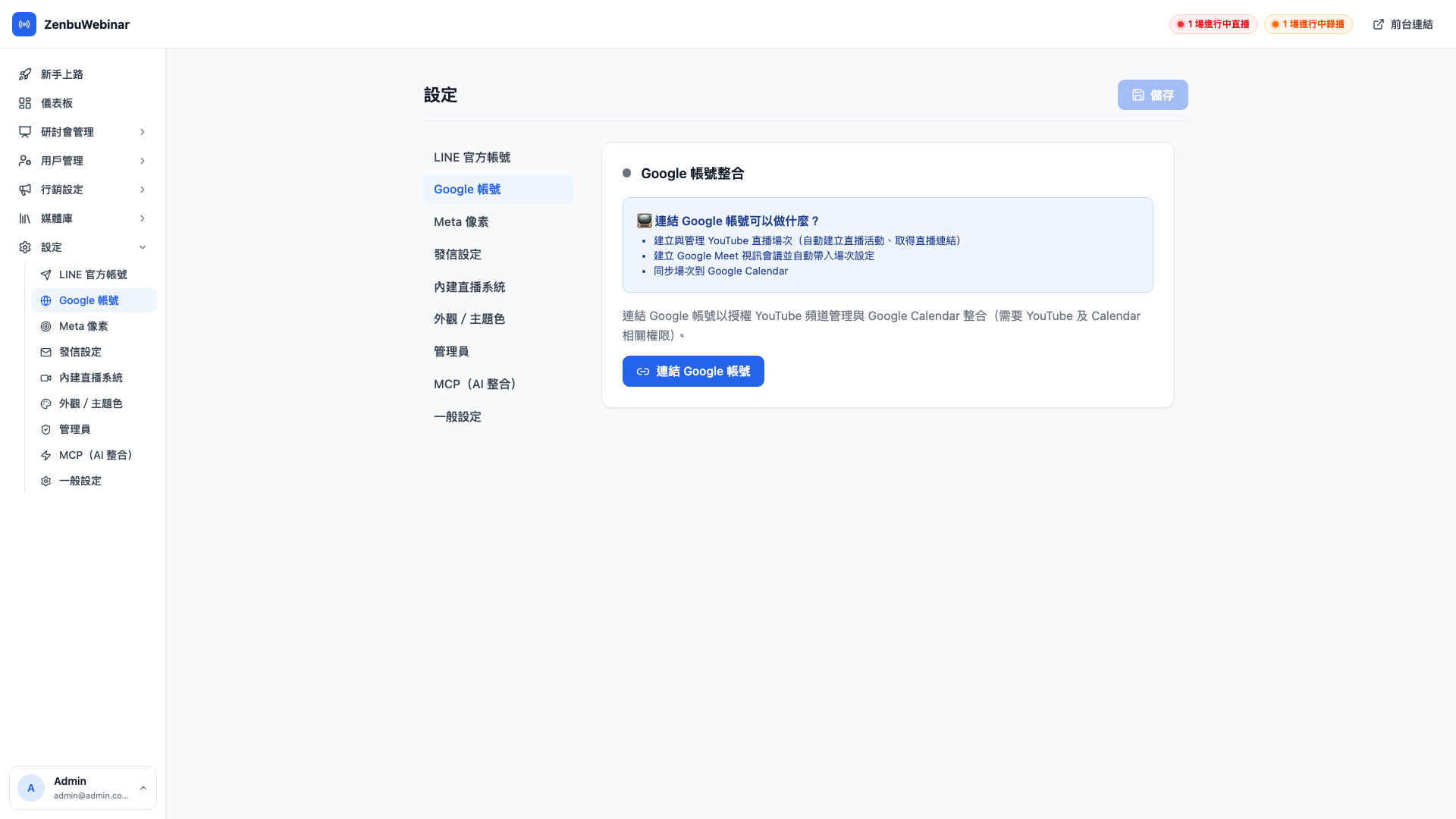Viewport: 1456px width, 819px height.
Task: Select the Google 帳號 settings tab
Action: pyautogui.click(x=499, y=190)
